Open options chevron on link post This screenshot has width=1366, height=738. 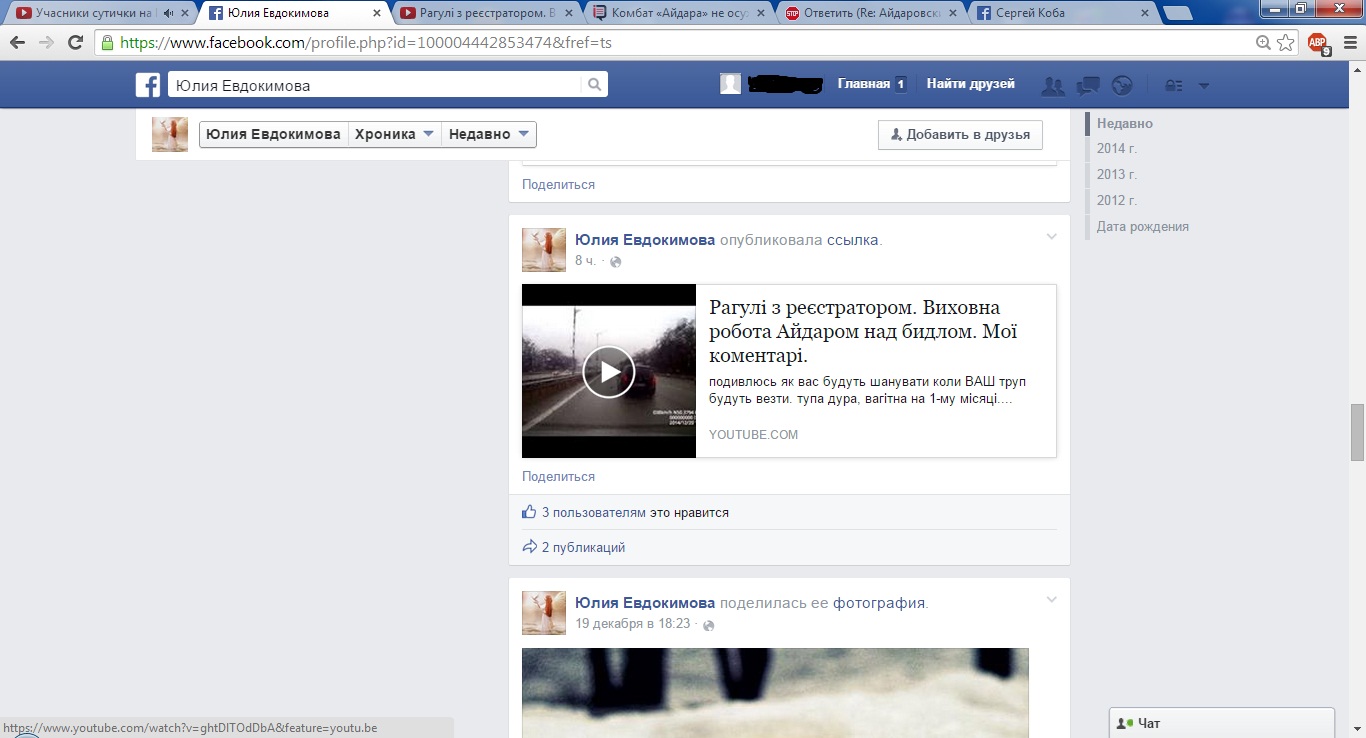coord(1051,237)
